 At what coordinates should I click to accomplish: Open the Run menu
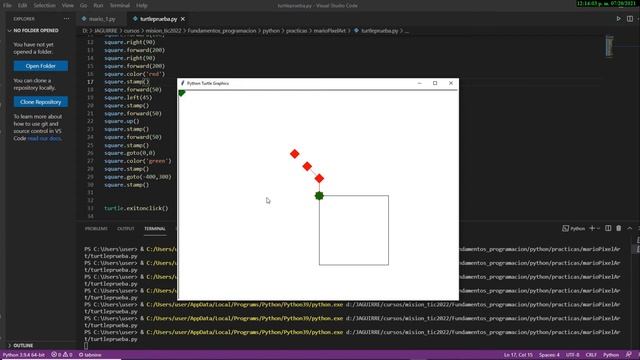[98, 5]
